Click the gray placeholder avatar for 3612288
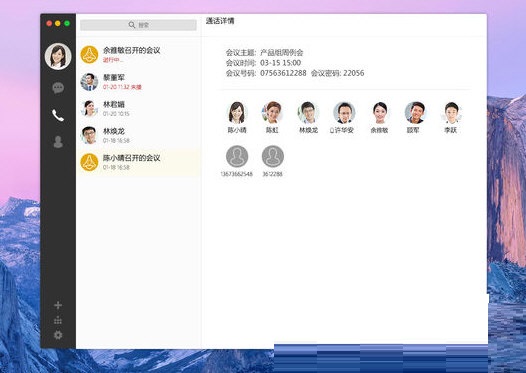 272,156
